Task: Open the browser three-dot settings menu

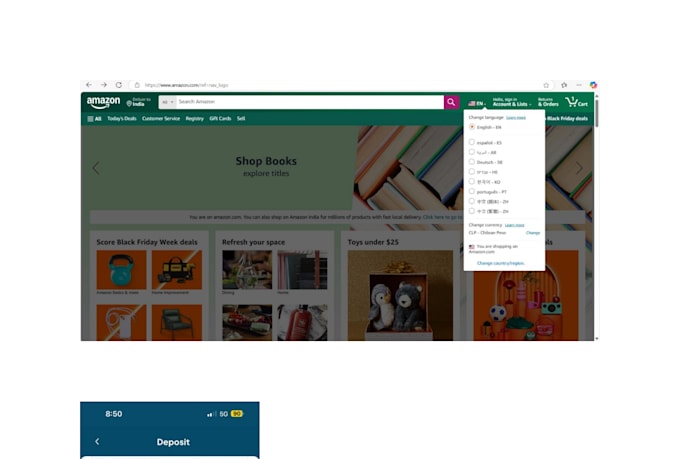Action: coord(579,85)
